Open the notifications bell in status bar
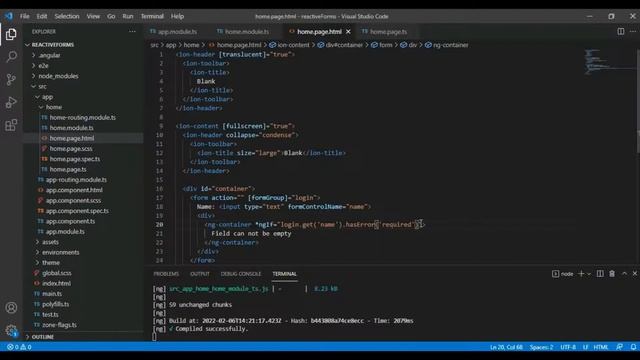Screen dimensions: 640x360 (x=633, y=347)
